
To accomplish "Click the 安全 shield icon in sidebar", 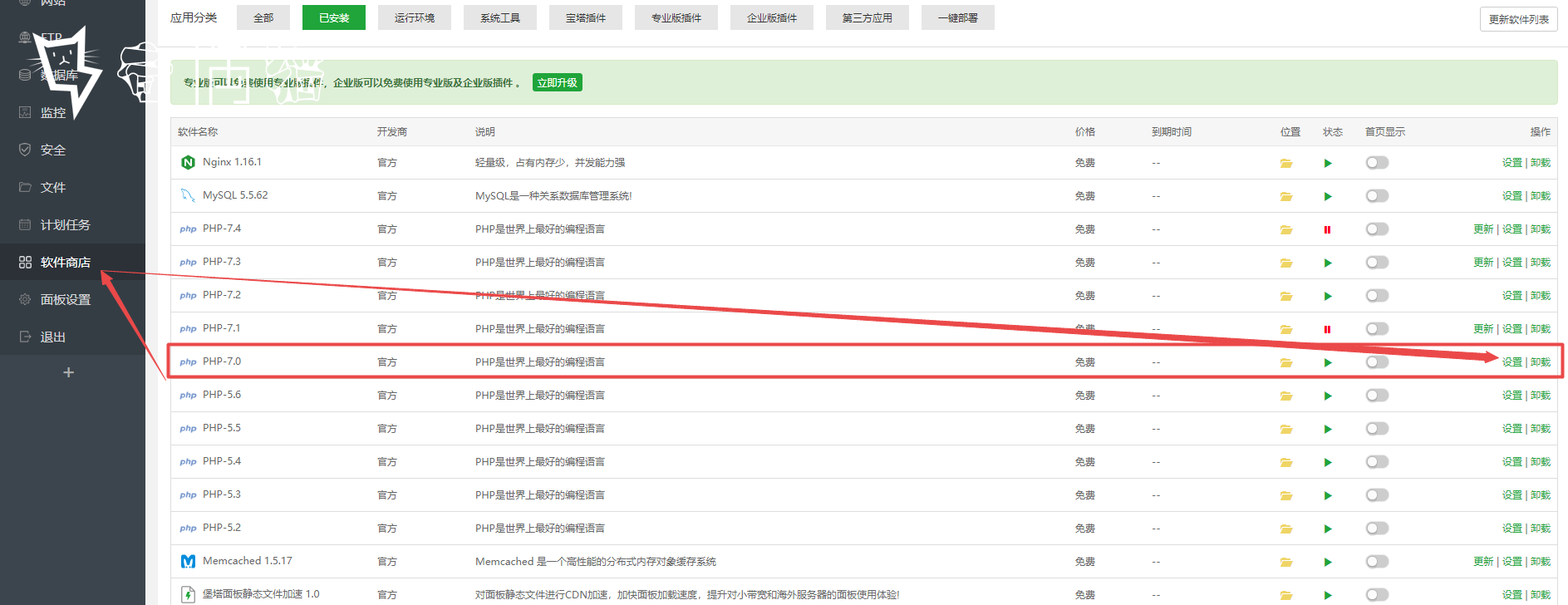I will tap(25, 150).
